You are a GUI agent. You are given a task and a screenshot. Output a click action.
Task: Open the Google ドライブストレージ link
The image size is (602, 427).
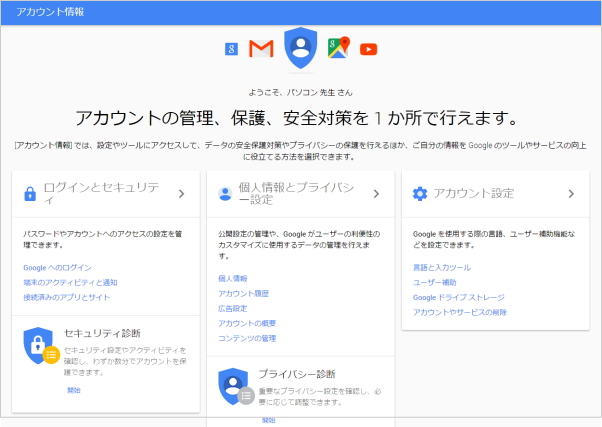458,297
